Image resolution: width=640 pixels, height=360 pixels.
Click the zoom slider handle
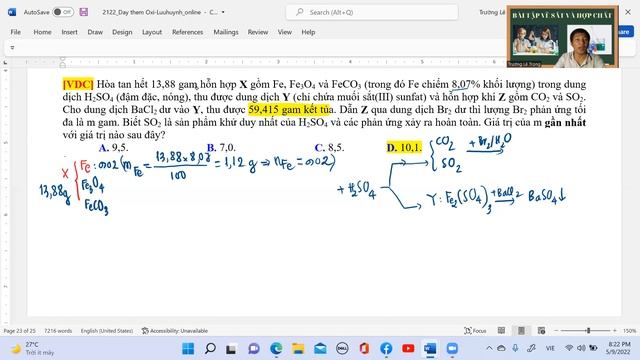pos(588,331)
